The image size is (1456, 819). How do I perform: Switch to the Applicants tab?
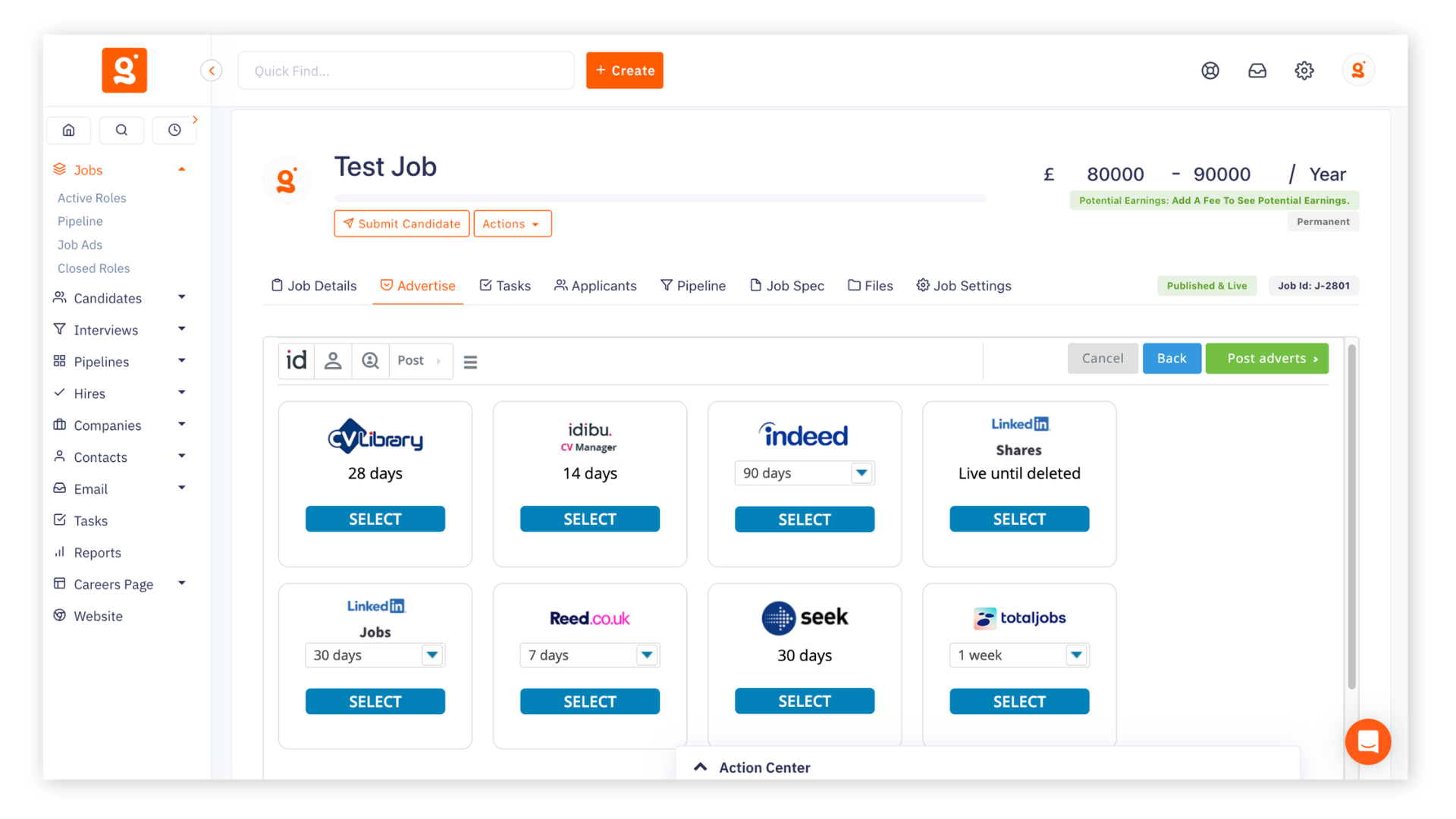[x=595, y=286]
